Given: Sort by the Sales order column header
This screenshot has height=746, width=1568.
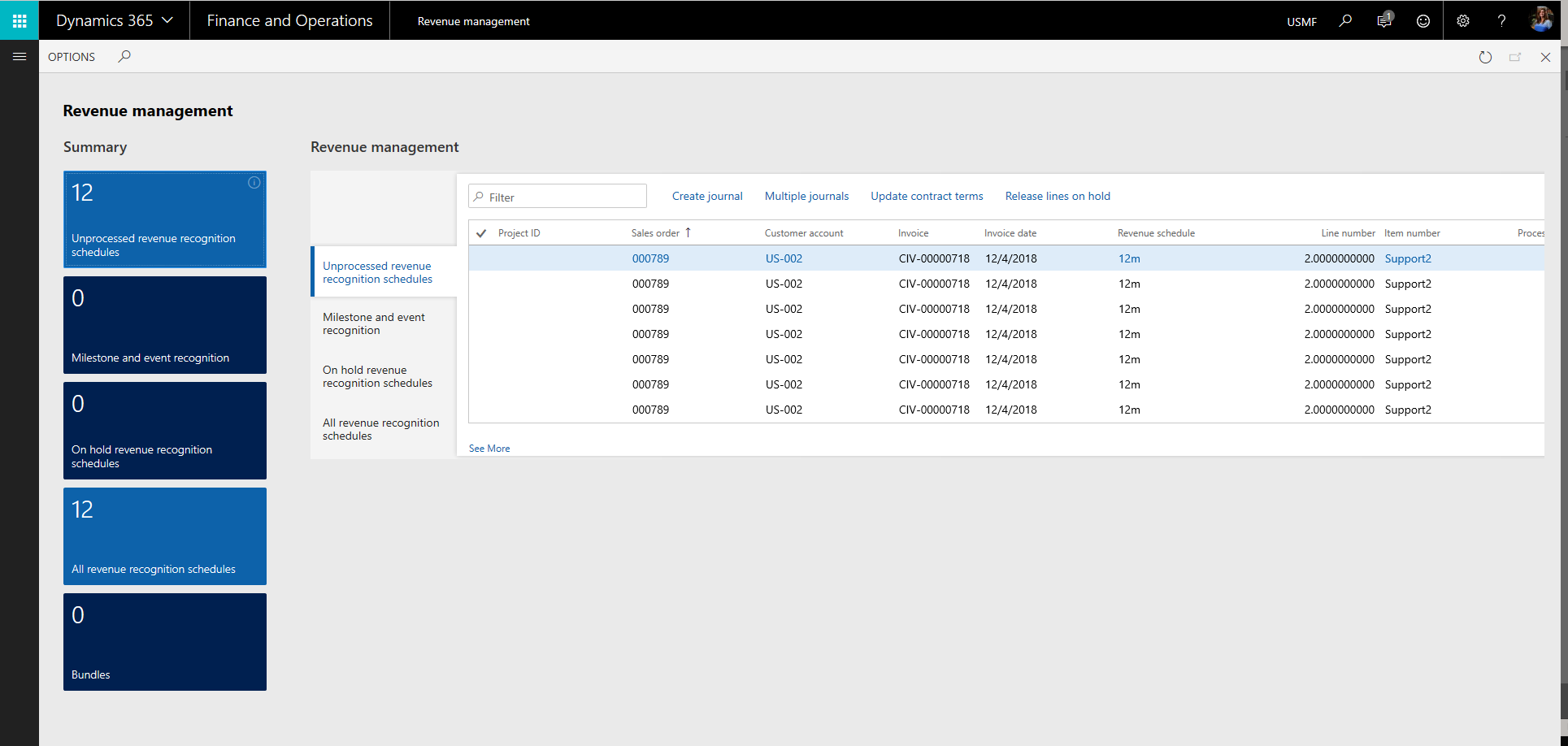Looking at the screenshot, I should point(655,233).
